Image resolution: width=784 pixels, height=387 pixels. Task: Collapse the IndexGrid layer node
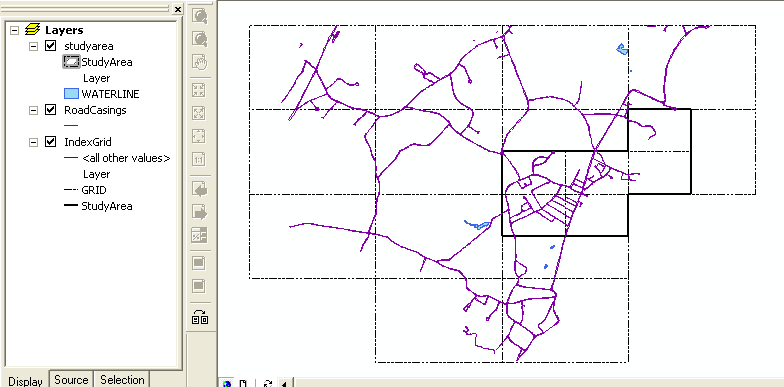pyautogui.click(x=33, y=142)
